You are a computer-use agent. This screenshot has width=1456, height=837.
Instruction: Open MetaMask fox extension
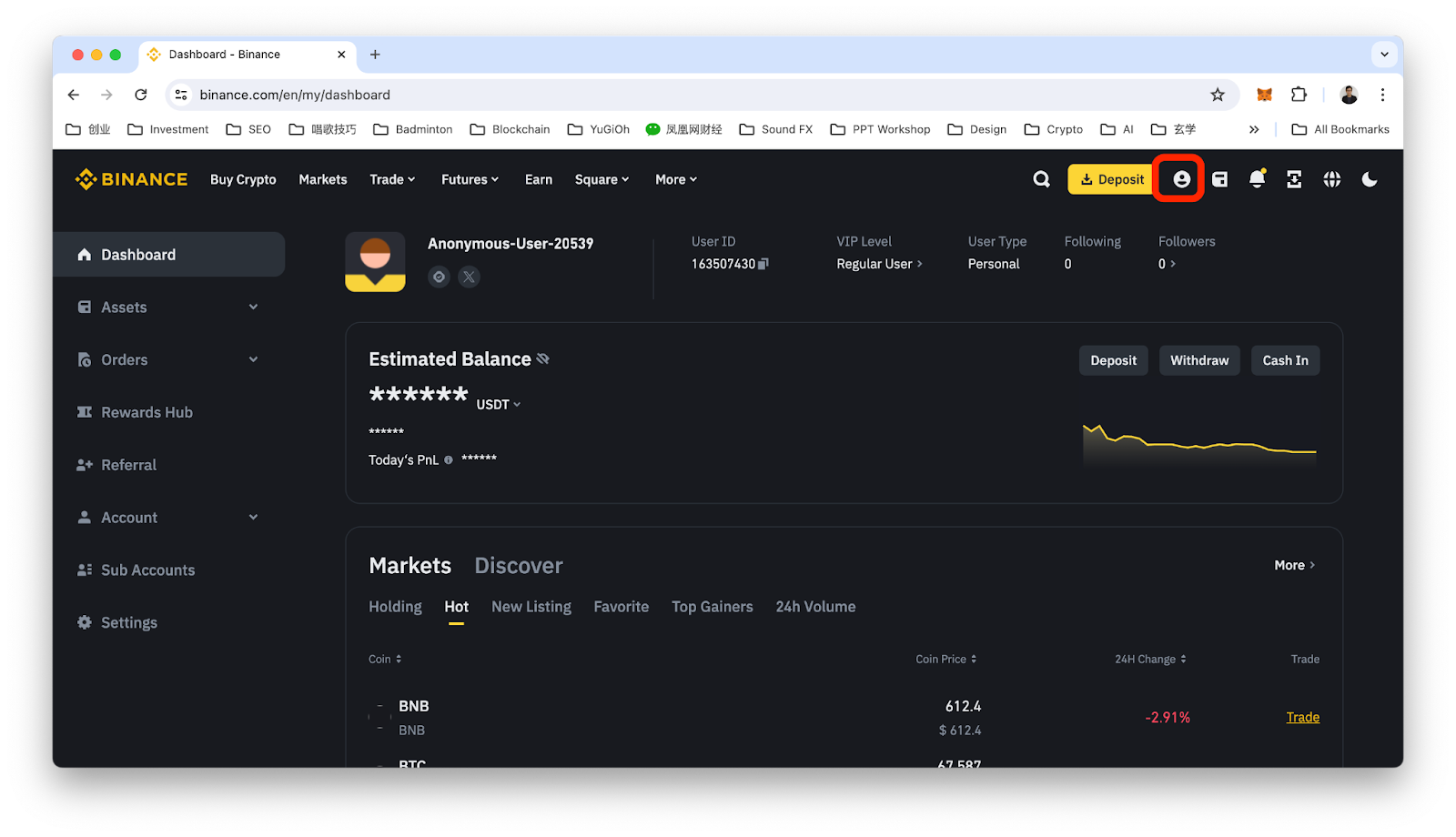pos(1264,95)
